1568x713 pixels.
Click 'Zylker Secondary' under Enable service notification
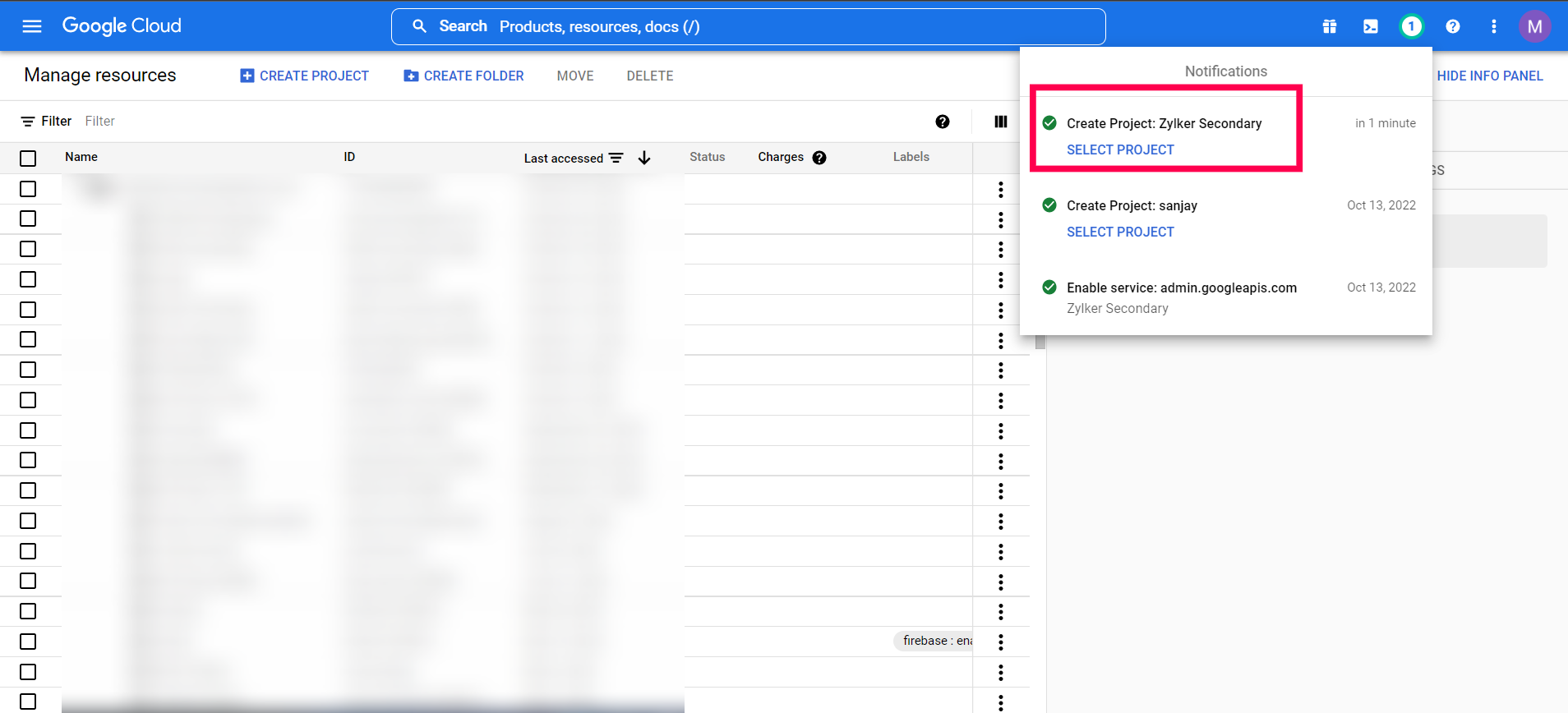[x=1117, y=308]
